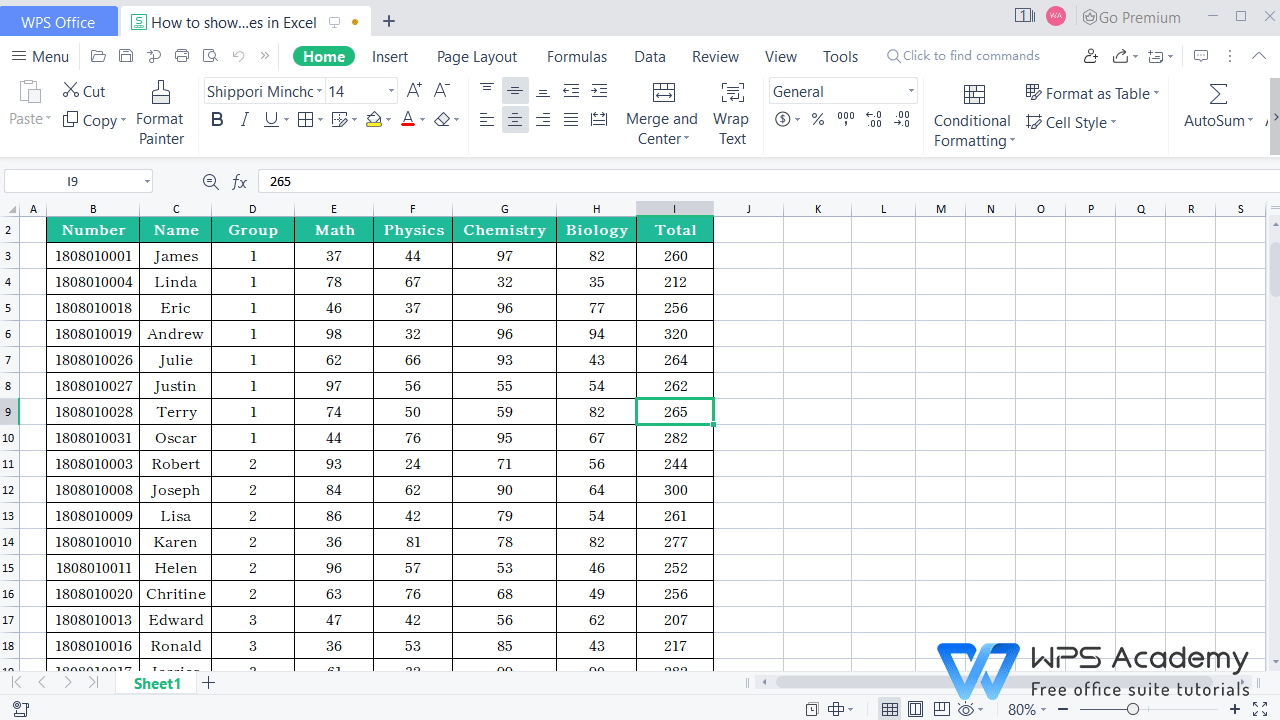Switch to the Formulas ribbon tab

point(576,56)
